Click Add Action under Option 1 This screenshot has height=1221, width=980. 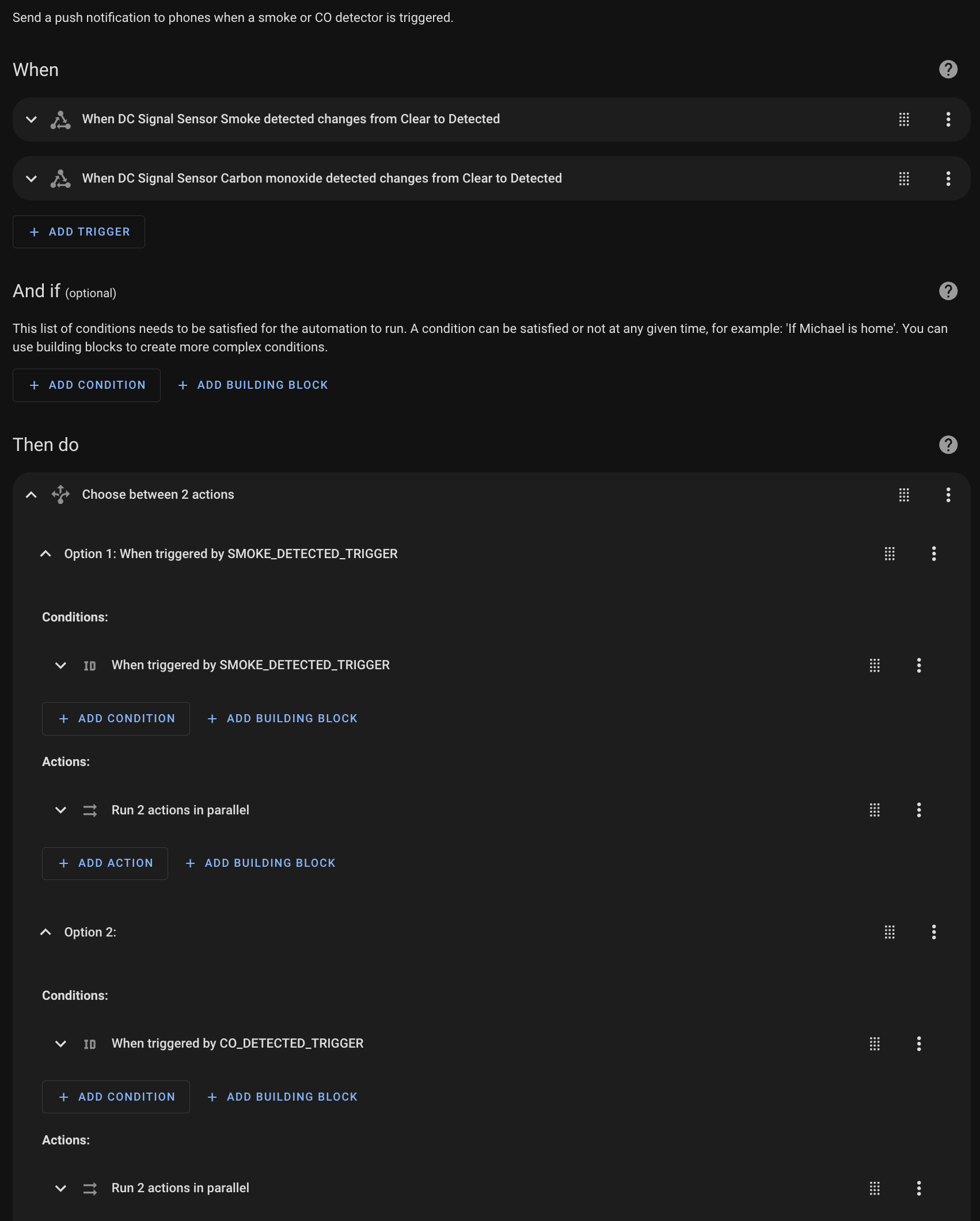[105, 863]
